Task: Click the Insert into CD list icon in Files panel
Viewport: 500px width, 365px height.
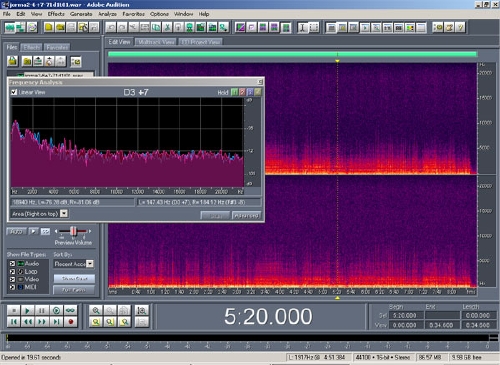Action: pyautogui.click(x=49, y=61)
